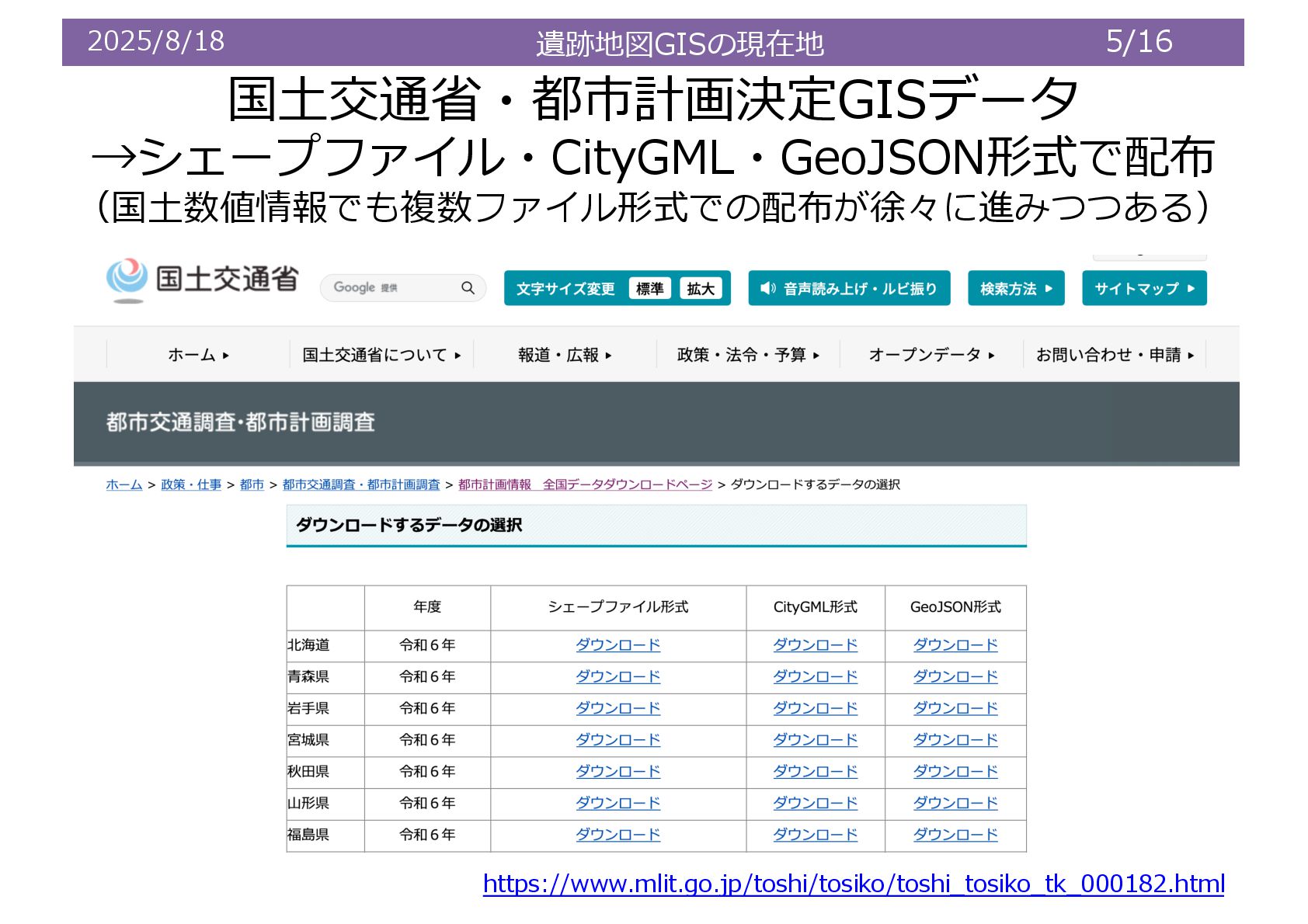This screenshot has width=1308, height=924.
Task: Download 秋田県 shapefile format
Action: click(618, 772)
